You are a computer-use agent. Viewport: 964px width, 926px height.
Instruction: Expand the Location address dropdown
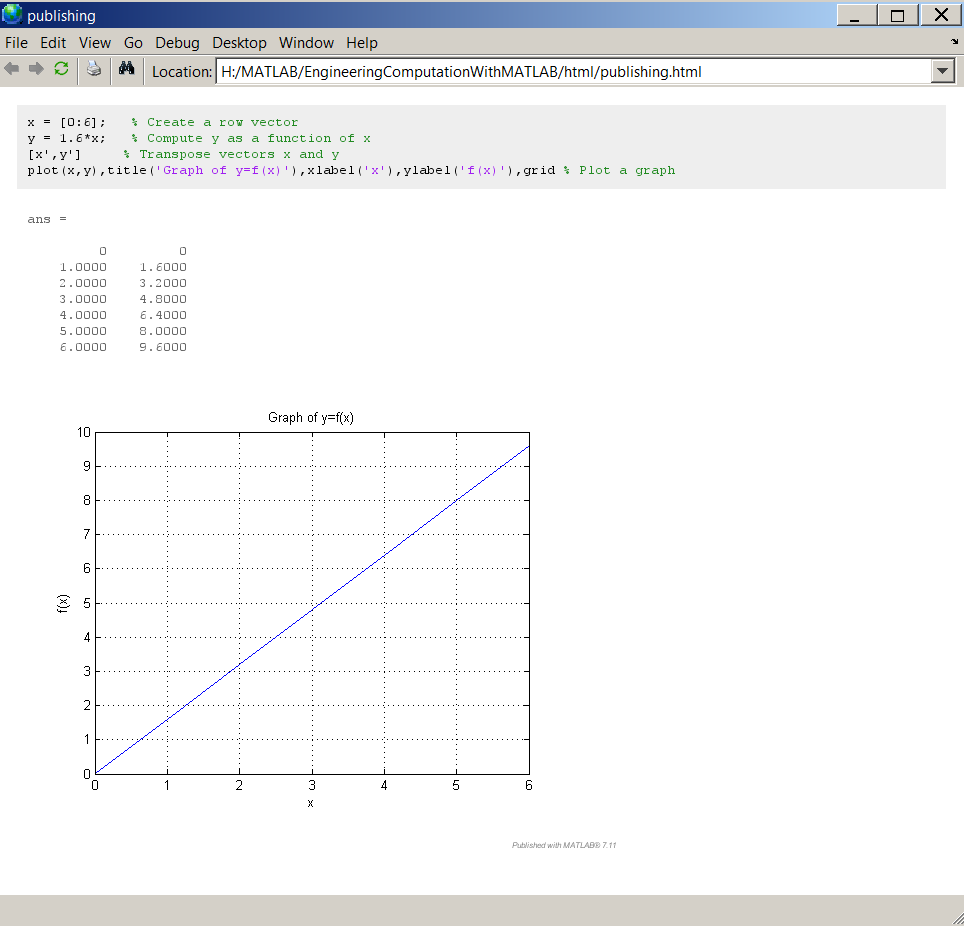tap(942, 71)
